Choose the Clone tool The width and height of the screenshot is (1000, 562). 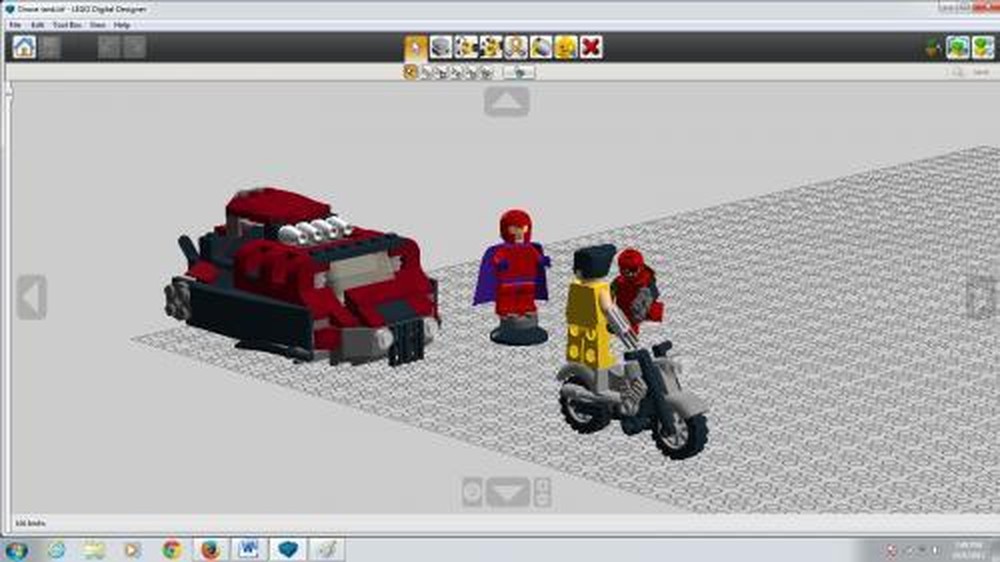441,48
